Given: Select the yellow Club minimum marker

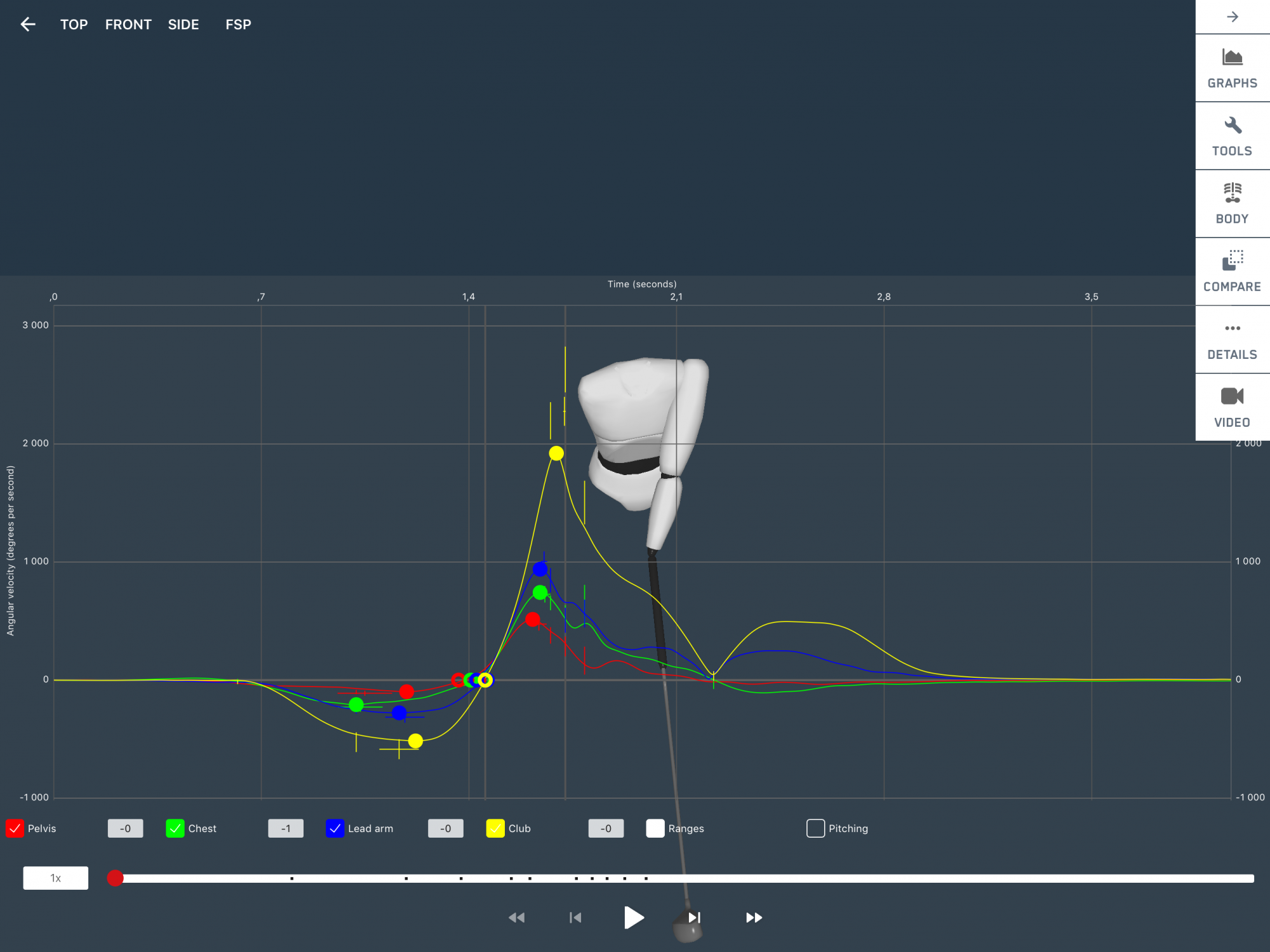Looking at the screenshot, I should coord(415,741).
